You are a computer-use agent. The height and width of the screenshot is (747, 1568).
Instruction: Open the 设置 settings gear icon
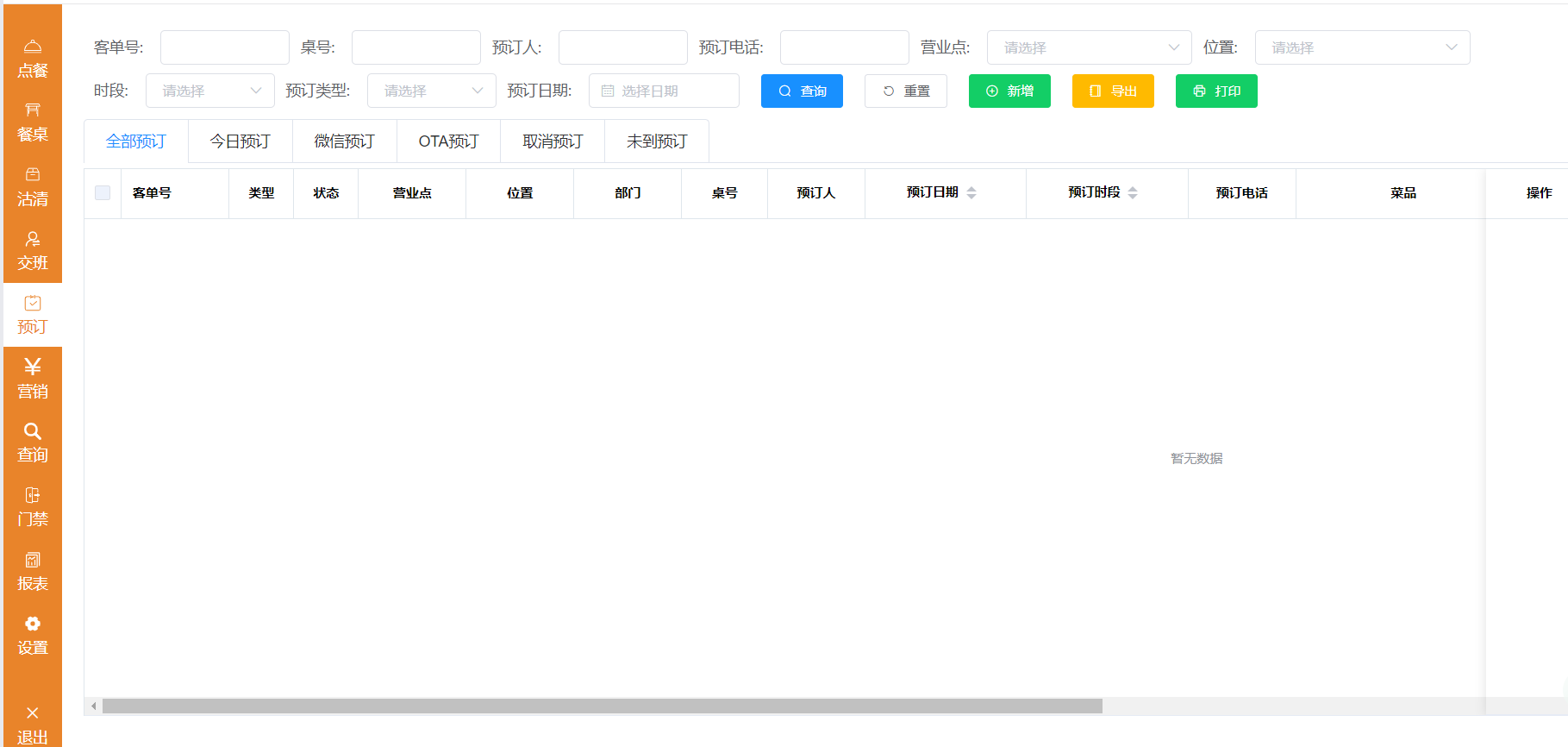pos(33,635)
